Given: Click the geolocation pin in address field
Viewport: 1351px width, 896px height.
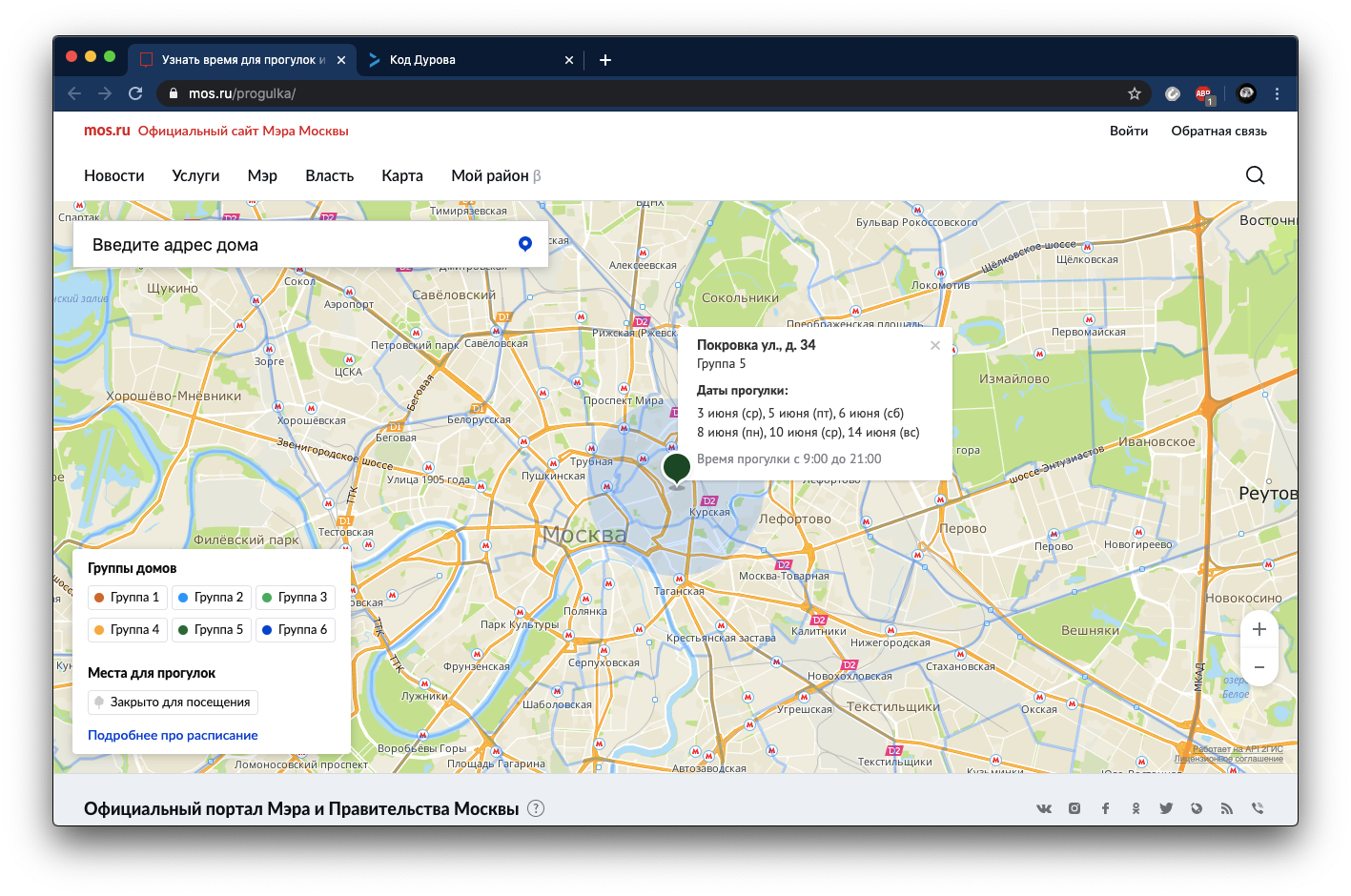Looking at the screenshot, I should click(x=524, y=244).
